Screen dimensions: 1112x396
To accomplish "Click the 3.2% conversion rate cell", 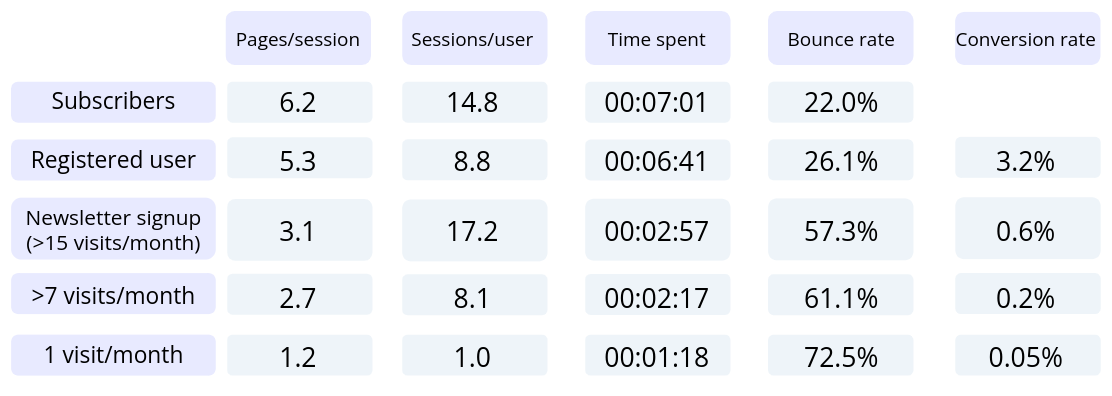I will (1027, 160).
